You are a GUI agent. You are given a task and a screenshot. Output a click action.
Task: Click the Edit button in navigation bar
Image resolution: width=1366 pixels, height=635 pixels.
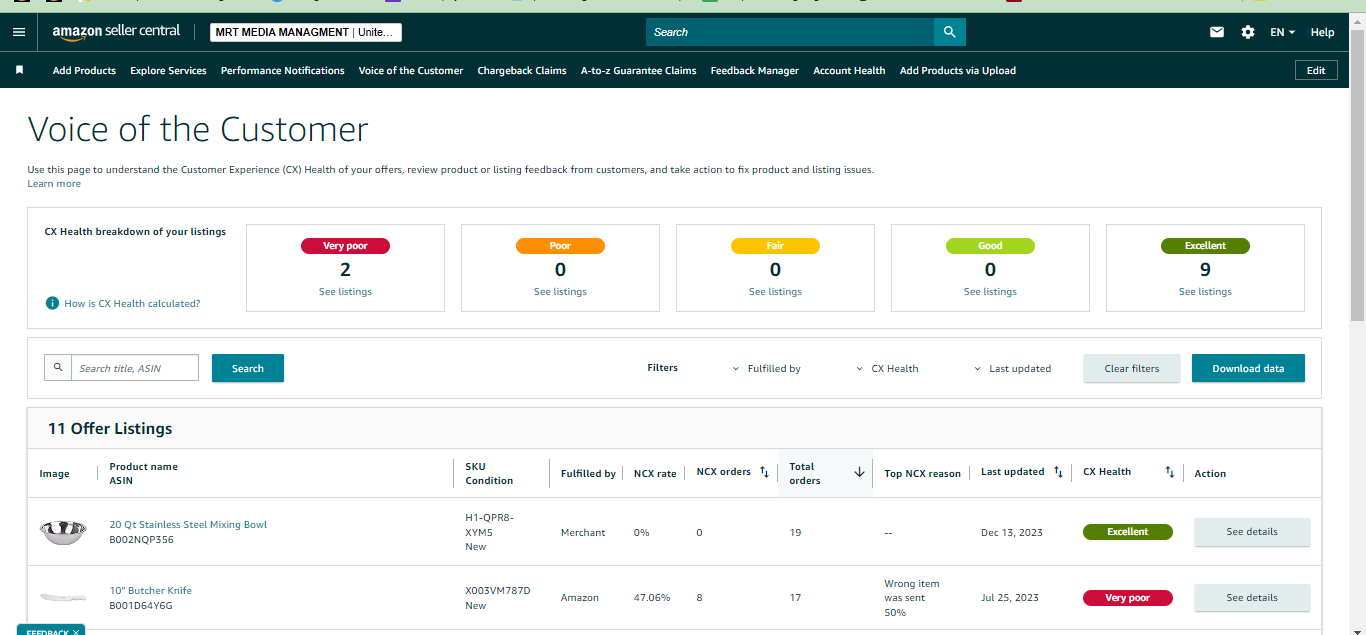1316,70
